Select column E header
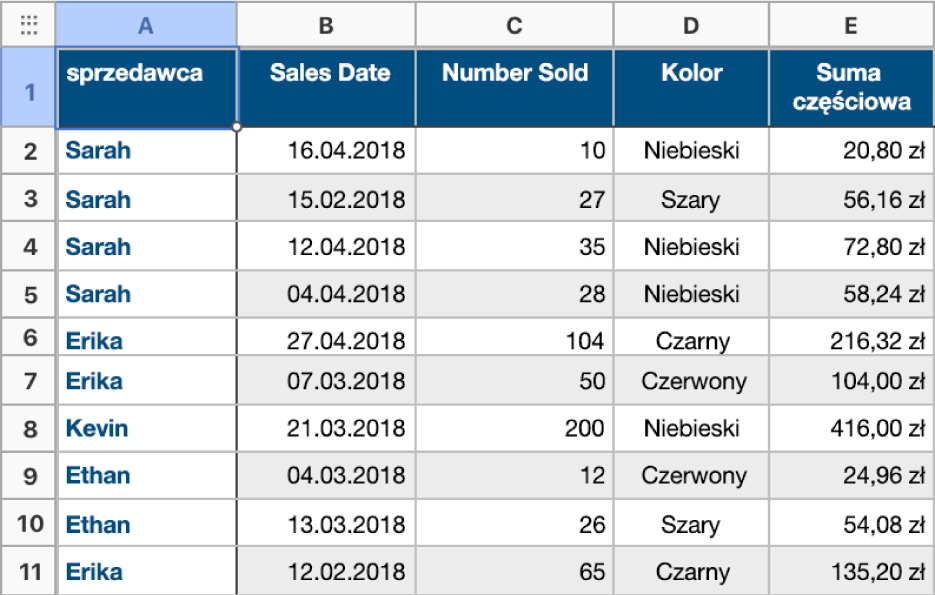Image resolution: width=935 pixels, height=595 pixels. tap(850, 26)
